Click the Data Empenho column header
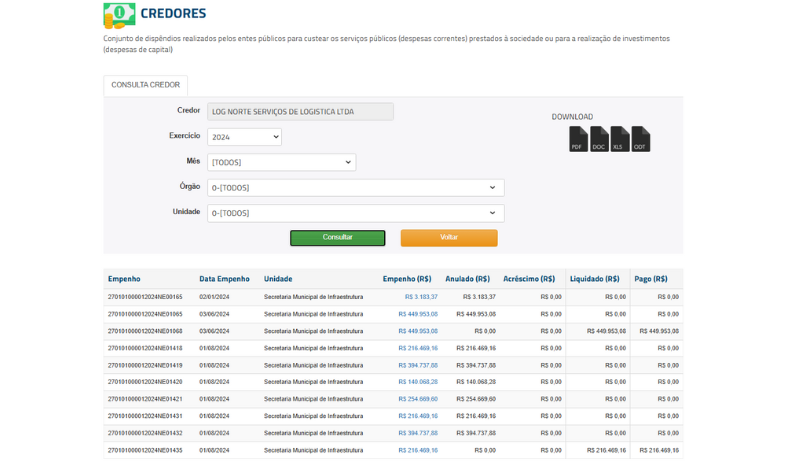Viewport: 800px width, 466px height. (x=224, y=279)
